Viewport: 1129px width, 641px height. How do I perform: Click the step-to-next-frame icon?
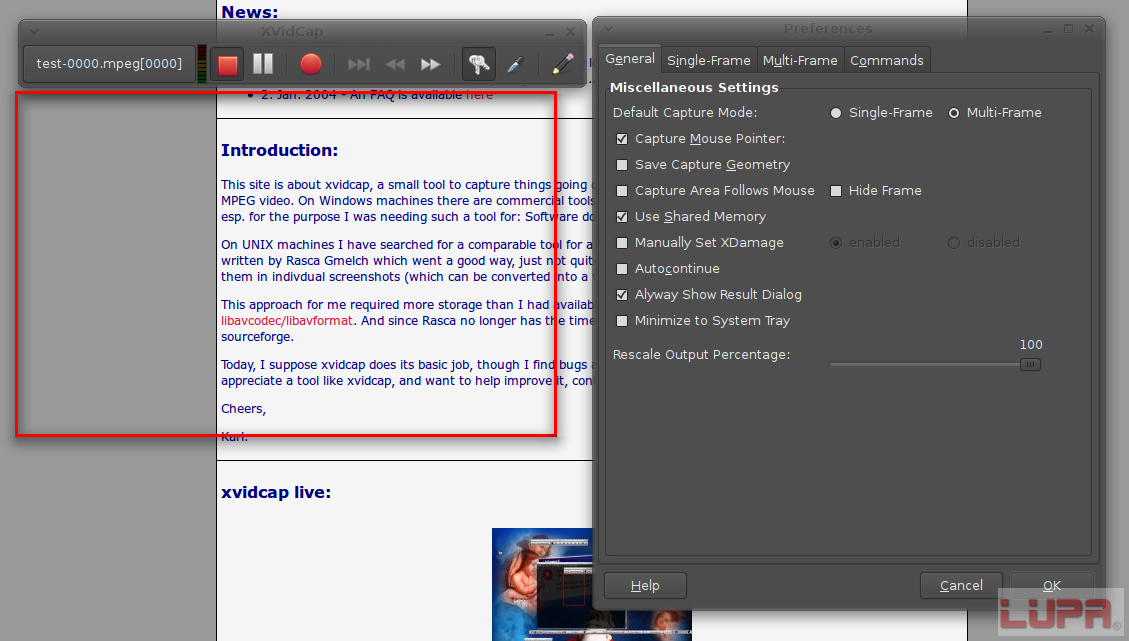358,65
